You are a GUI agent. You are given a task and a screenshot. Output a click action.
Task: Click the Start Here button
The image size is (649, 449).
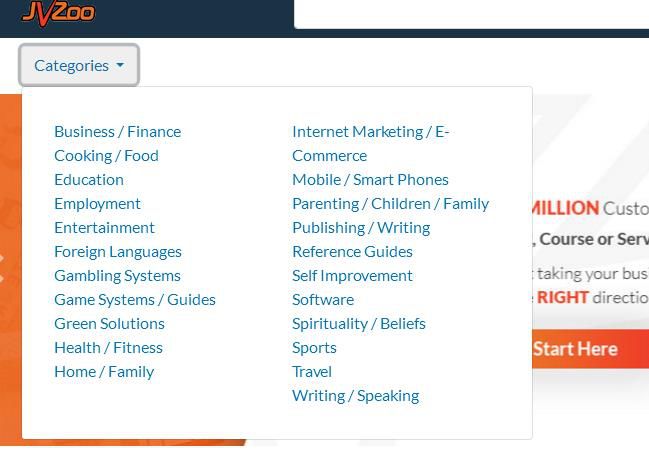(575, 349)
